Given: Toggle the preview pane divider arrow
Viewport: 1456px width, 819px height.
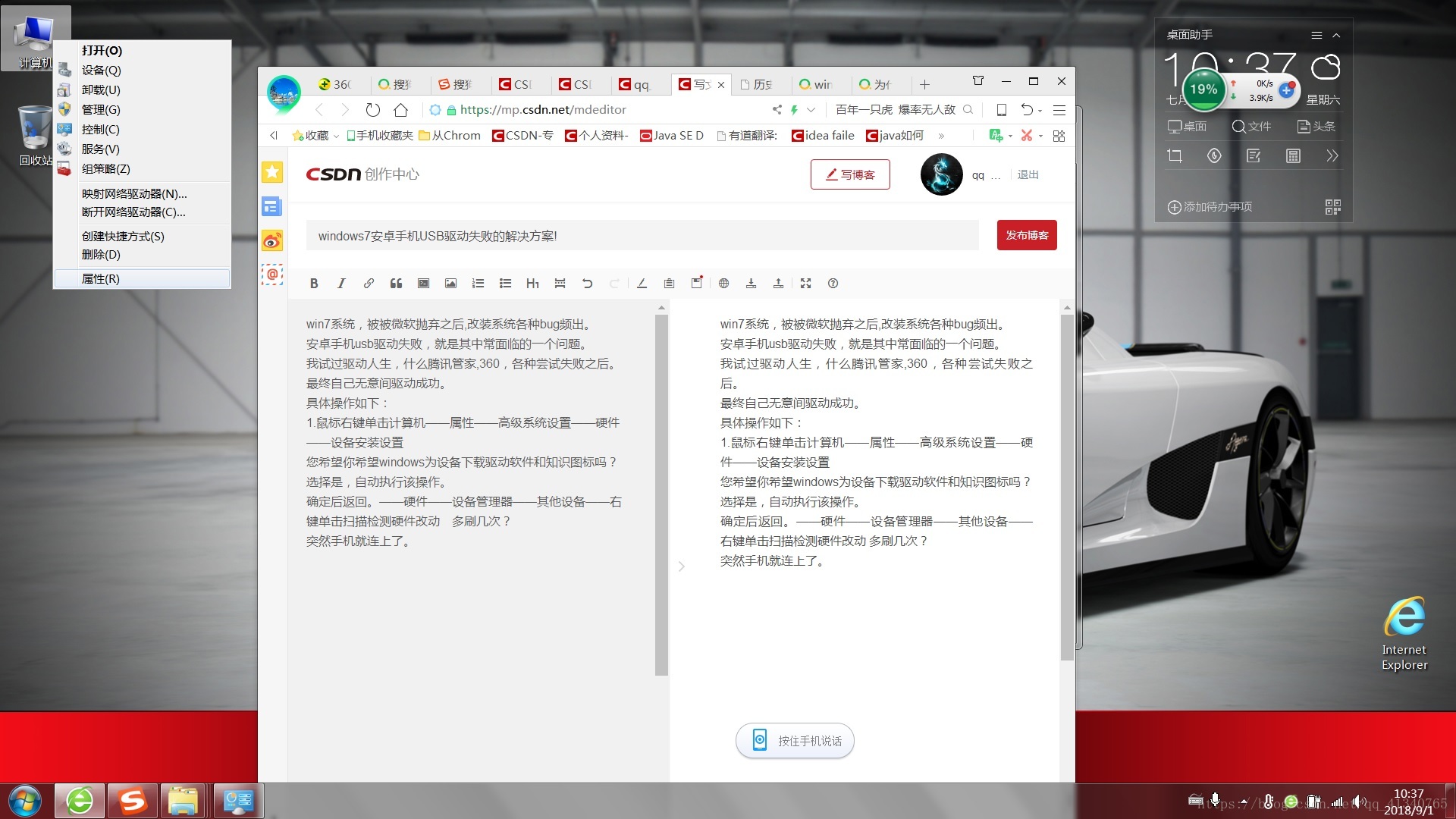Looking at the screenshot, I should pyautogui.click(x=681, y=566).
